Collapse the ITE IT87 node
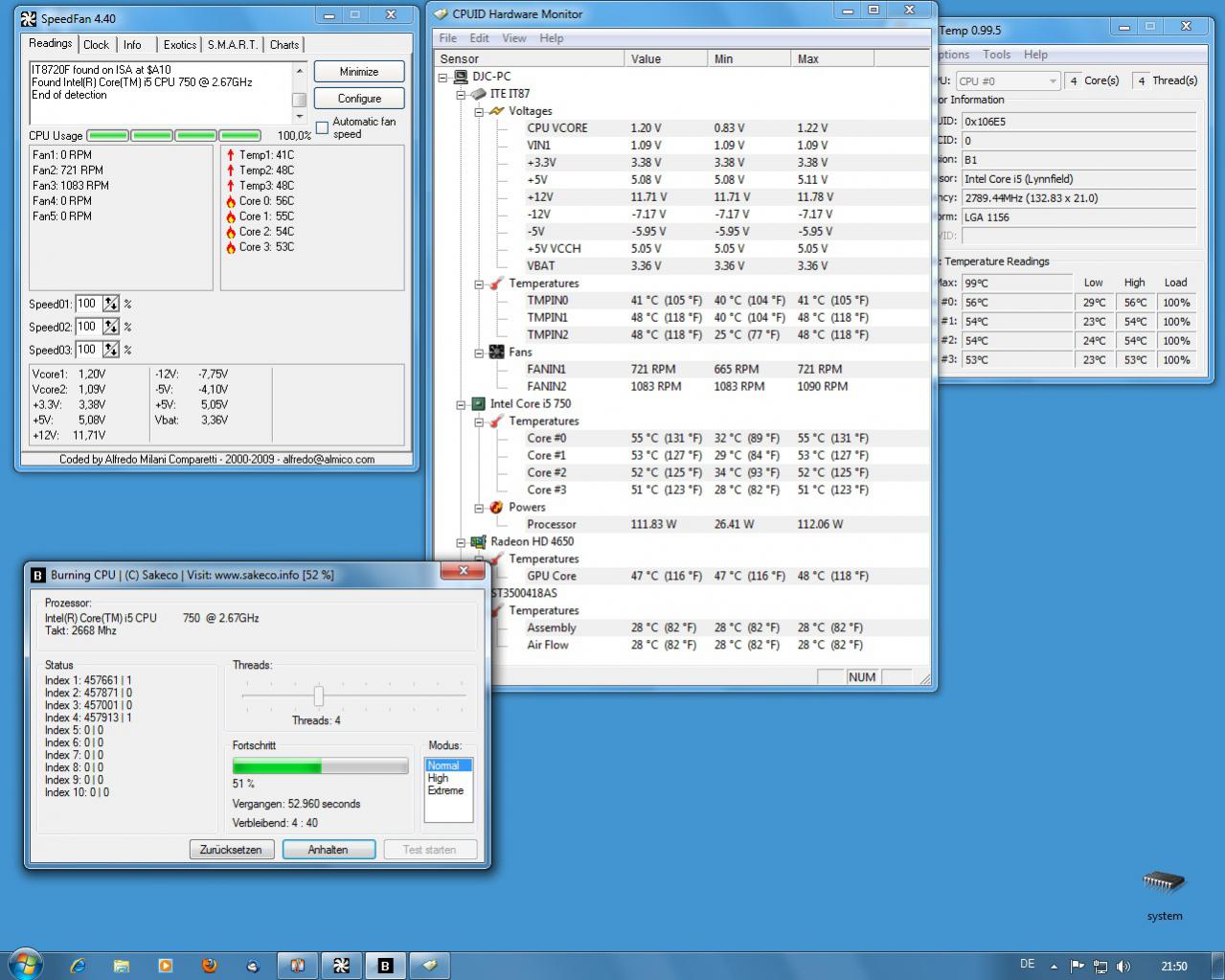1225x980 pixels. tap(461, 94)
